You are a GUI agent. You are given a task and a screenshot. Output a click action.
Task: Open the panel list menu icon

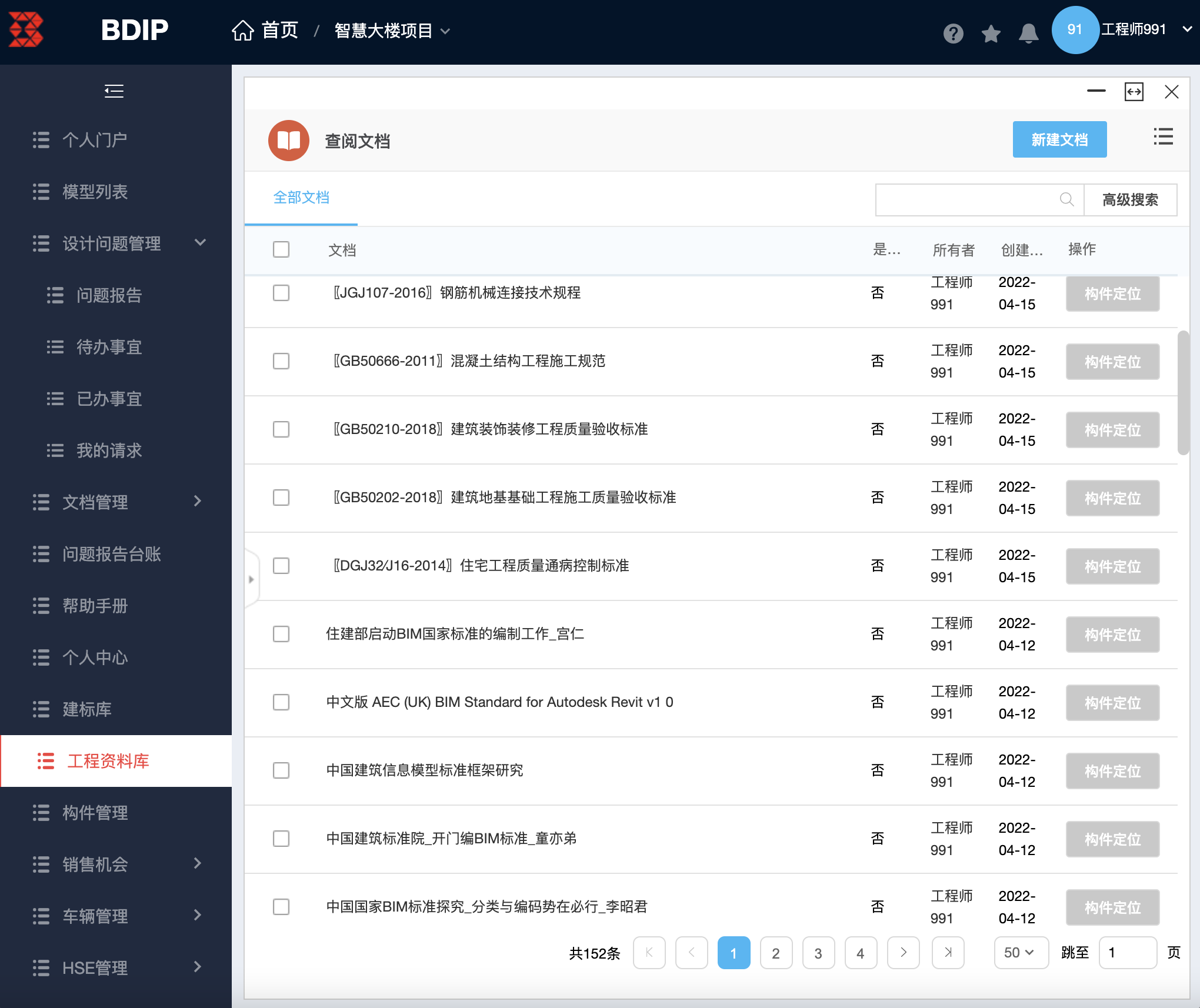(x=1163, y=137)
